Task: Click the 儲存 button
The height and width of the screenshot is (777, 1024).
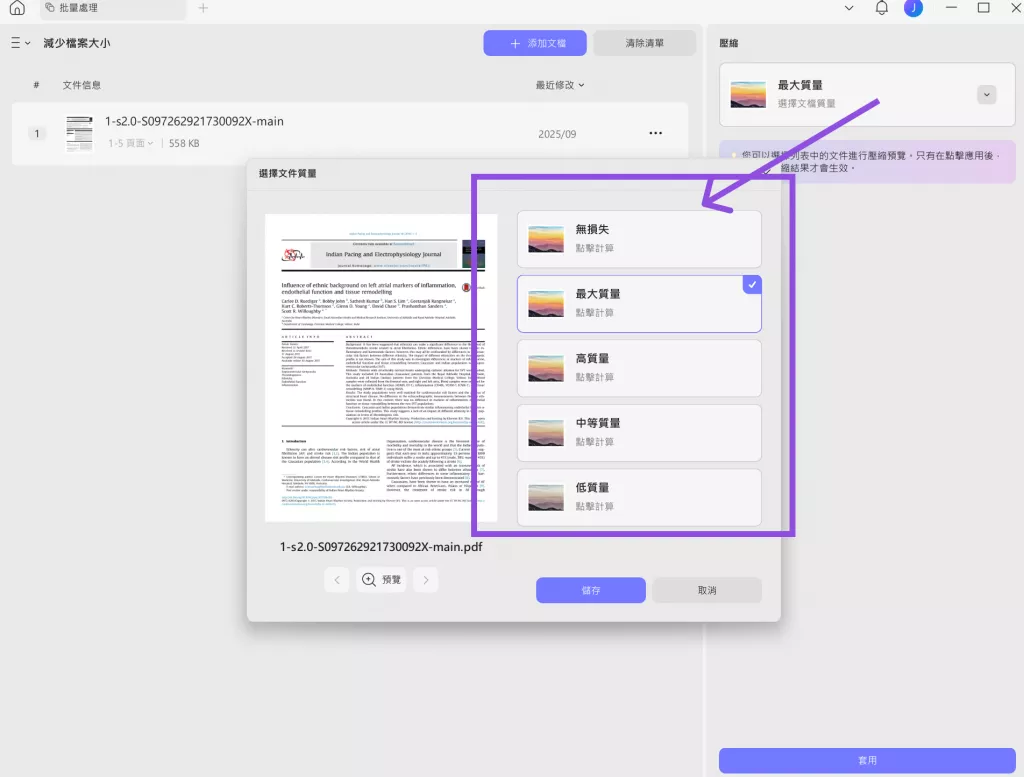Action: [x=591, y=590]
